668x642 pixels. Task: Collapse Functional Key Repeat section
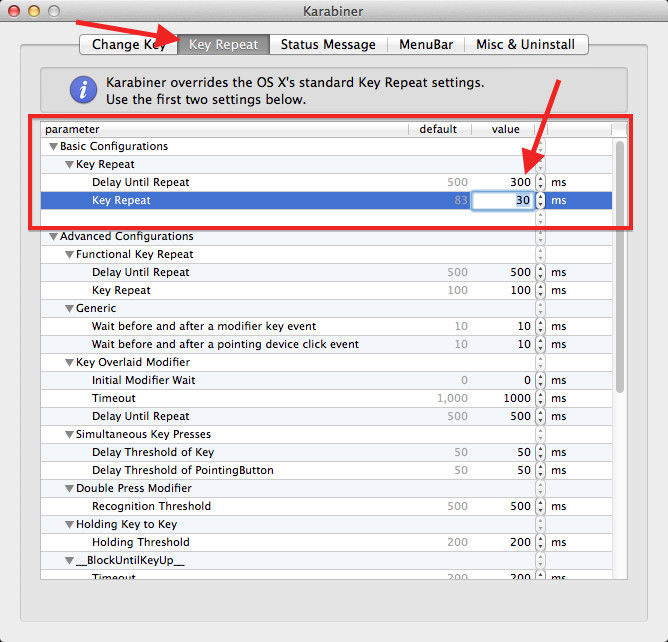point(69,254)
